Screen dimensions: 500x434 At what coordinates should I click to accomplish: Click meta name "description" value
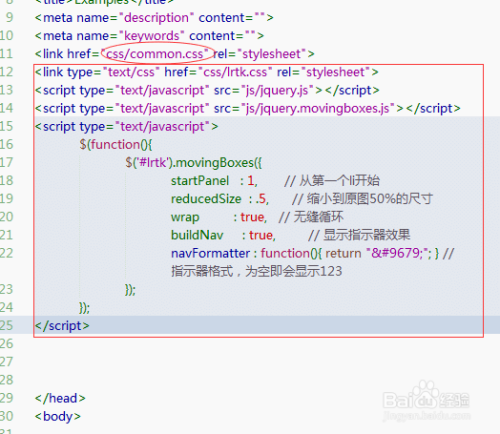pyautogui.click(x=156, y=18)
